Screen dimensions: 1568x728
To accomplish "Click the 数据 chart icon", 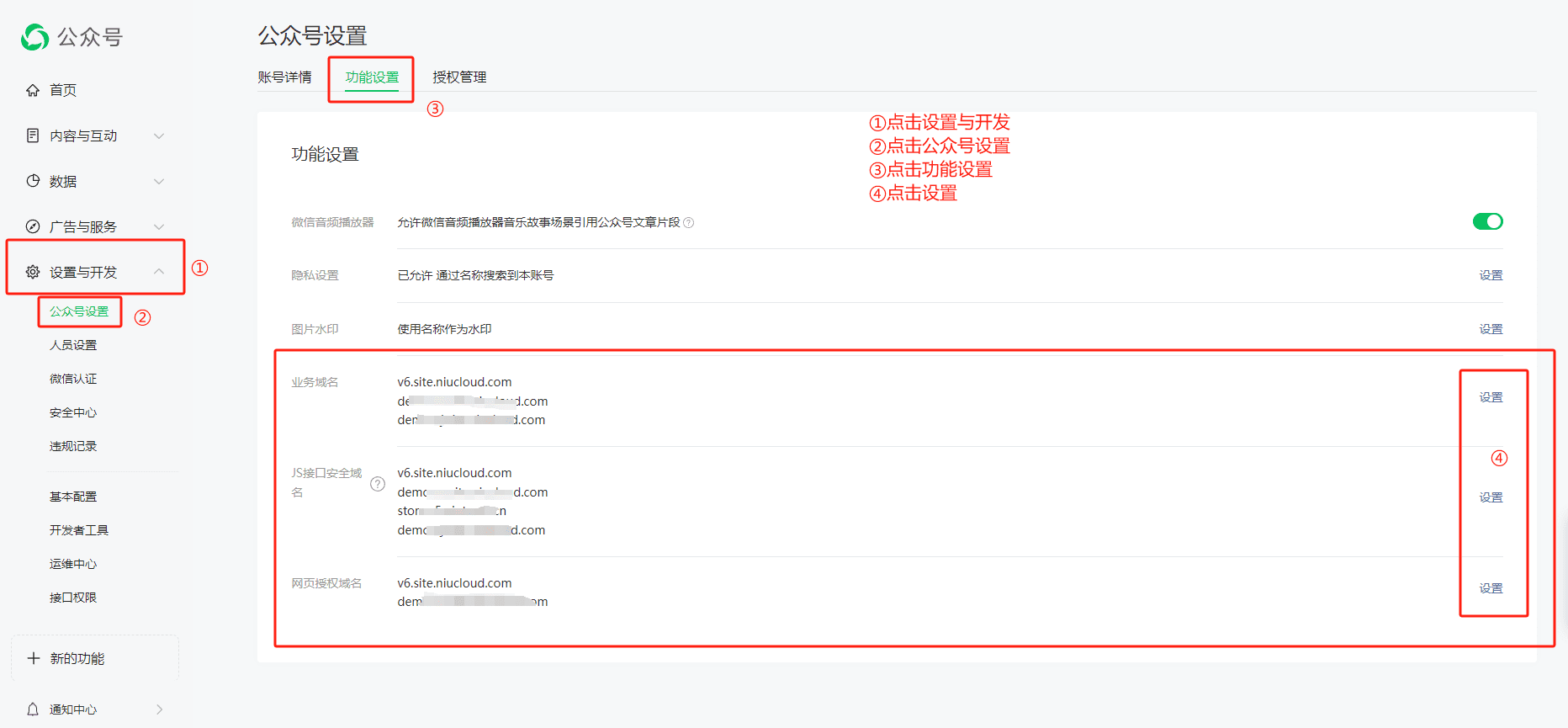I will (x=33, y=181).
